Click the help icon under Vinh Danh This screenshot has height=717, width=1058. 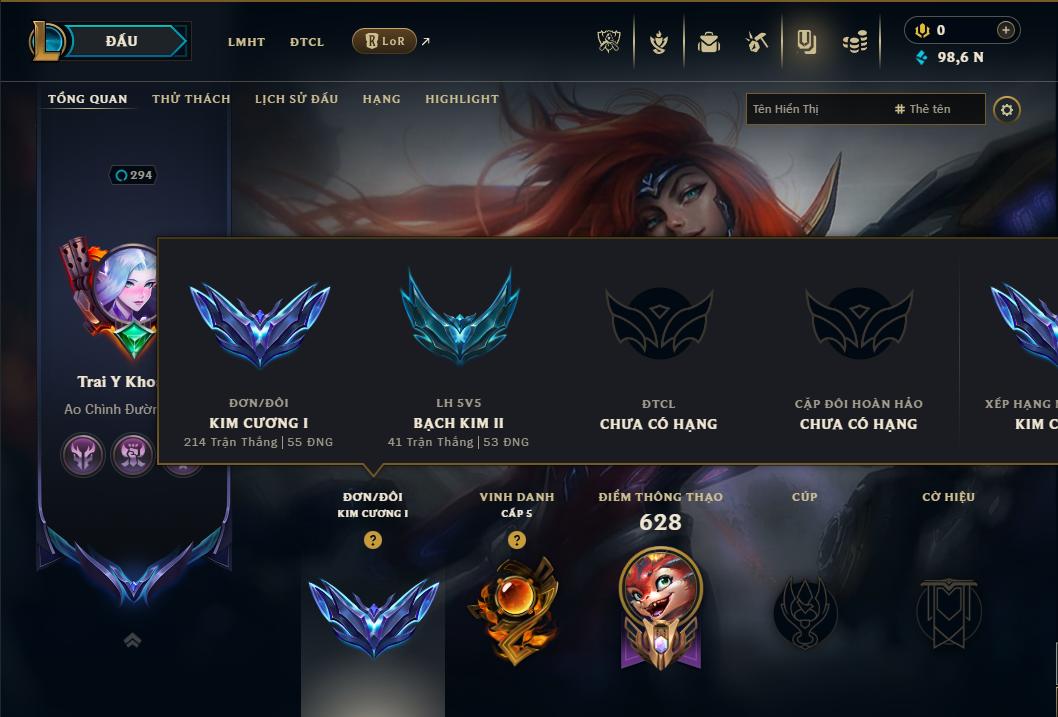517,540
